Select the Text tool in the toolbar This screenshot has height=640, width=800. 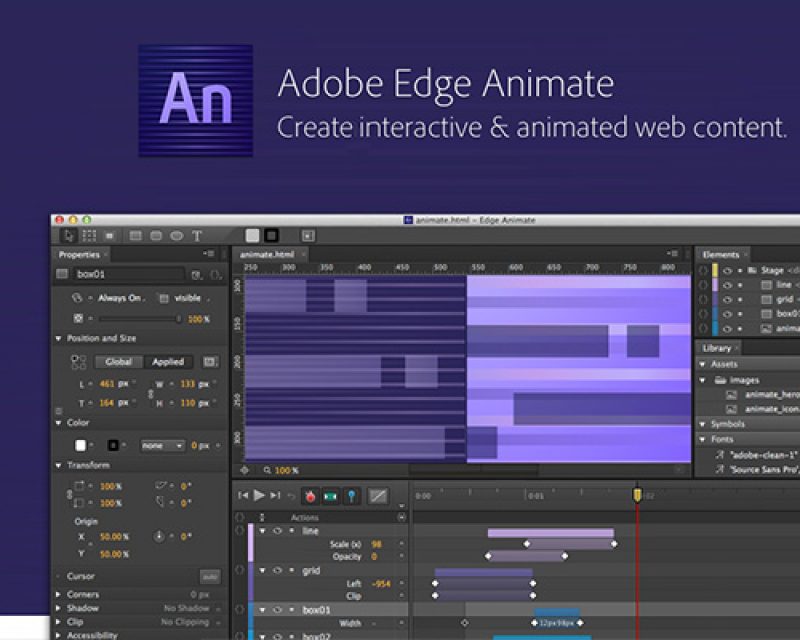tap(199, 236)
